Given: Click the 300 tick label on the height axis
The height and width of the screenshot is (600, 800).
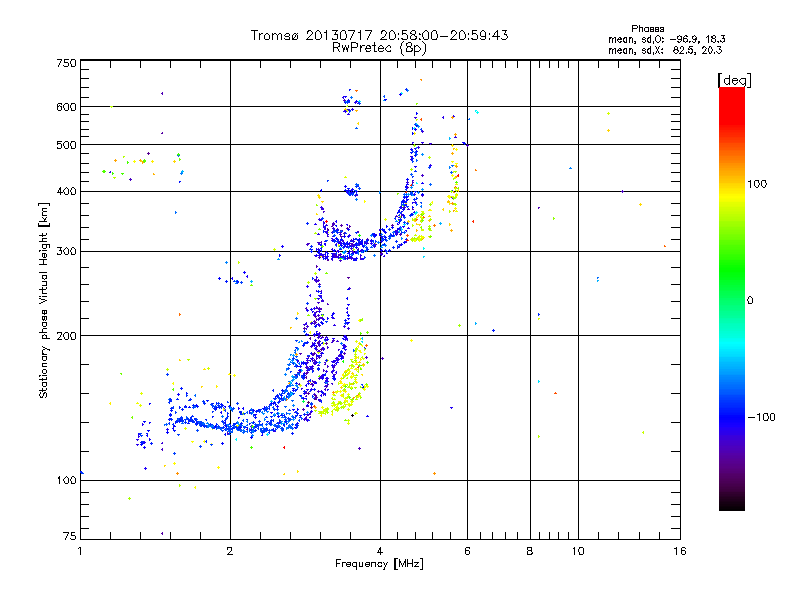Looking at the screenshot, I should 66,251.
